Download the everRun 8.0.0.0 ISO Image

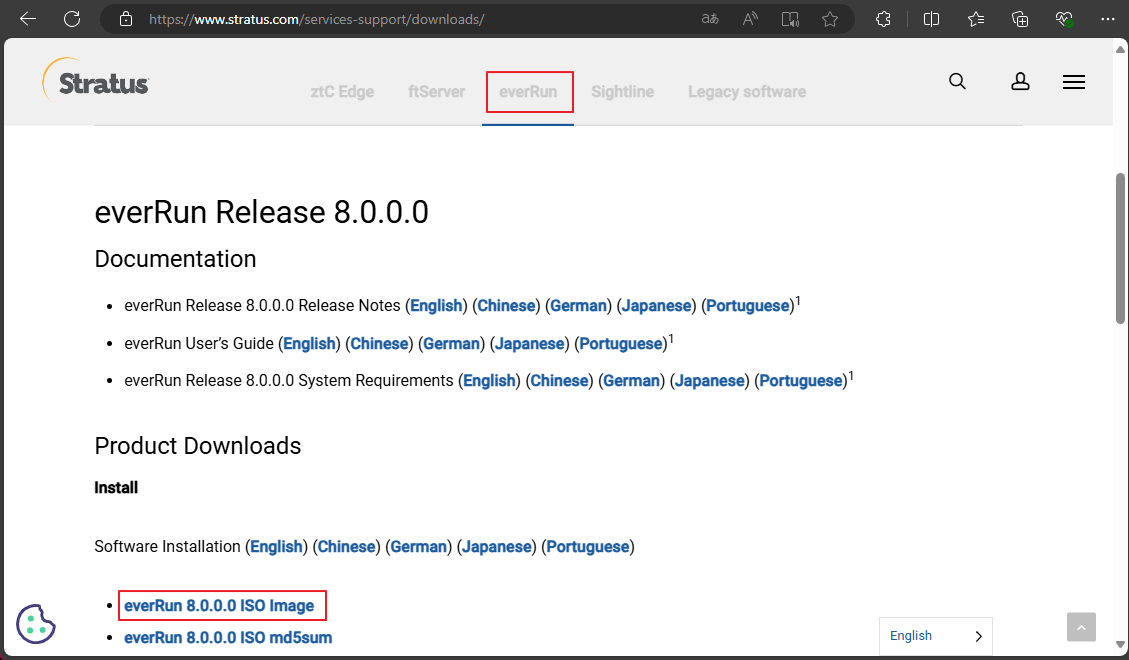click(x=220, y=606)
